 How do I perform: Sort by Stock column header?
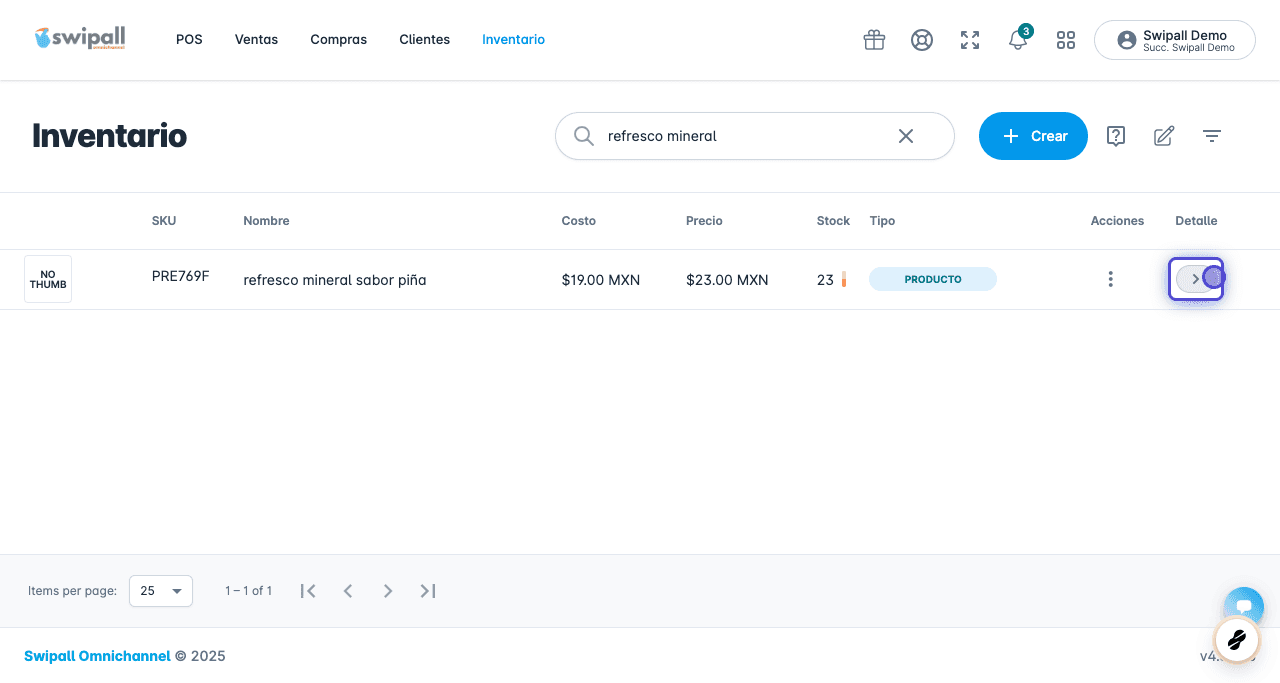[x=833, y=221]
